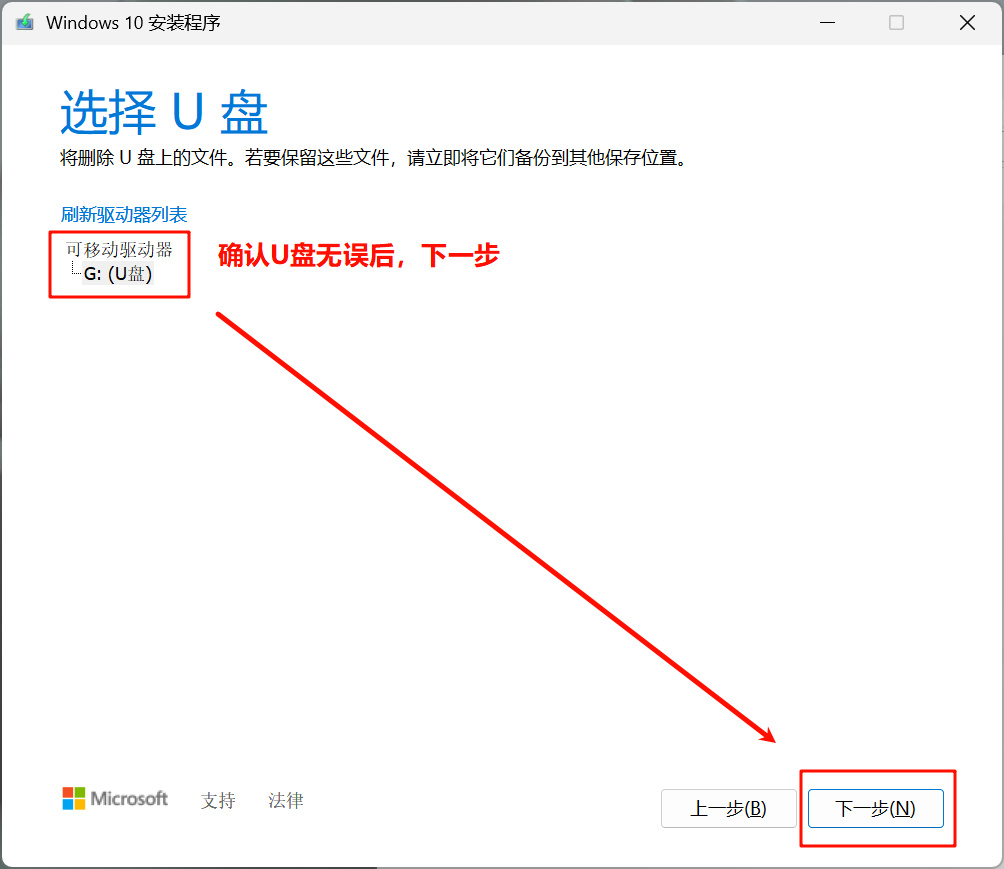
Task: Refresh drive list via 刷新驱动器列表 link
Action: pyautogui.click(x=124, y=215)
